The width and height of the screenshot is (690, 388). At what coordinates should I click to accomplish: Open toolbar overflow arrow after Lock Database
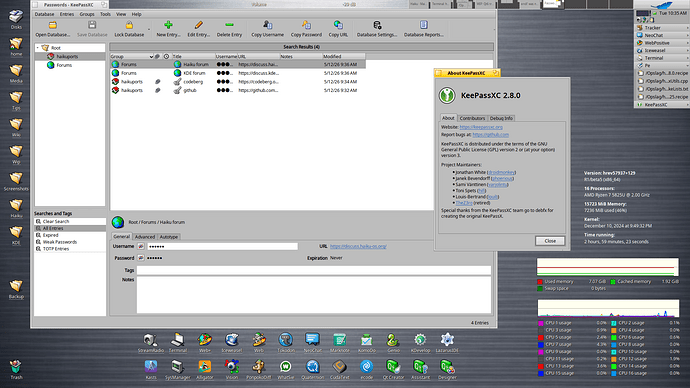tap(149, 29)
